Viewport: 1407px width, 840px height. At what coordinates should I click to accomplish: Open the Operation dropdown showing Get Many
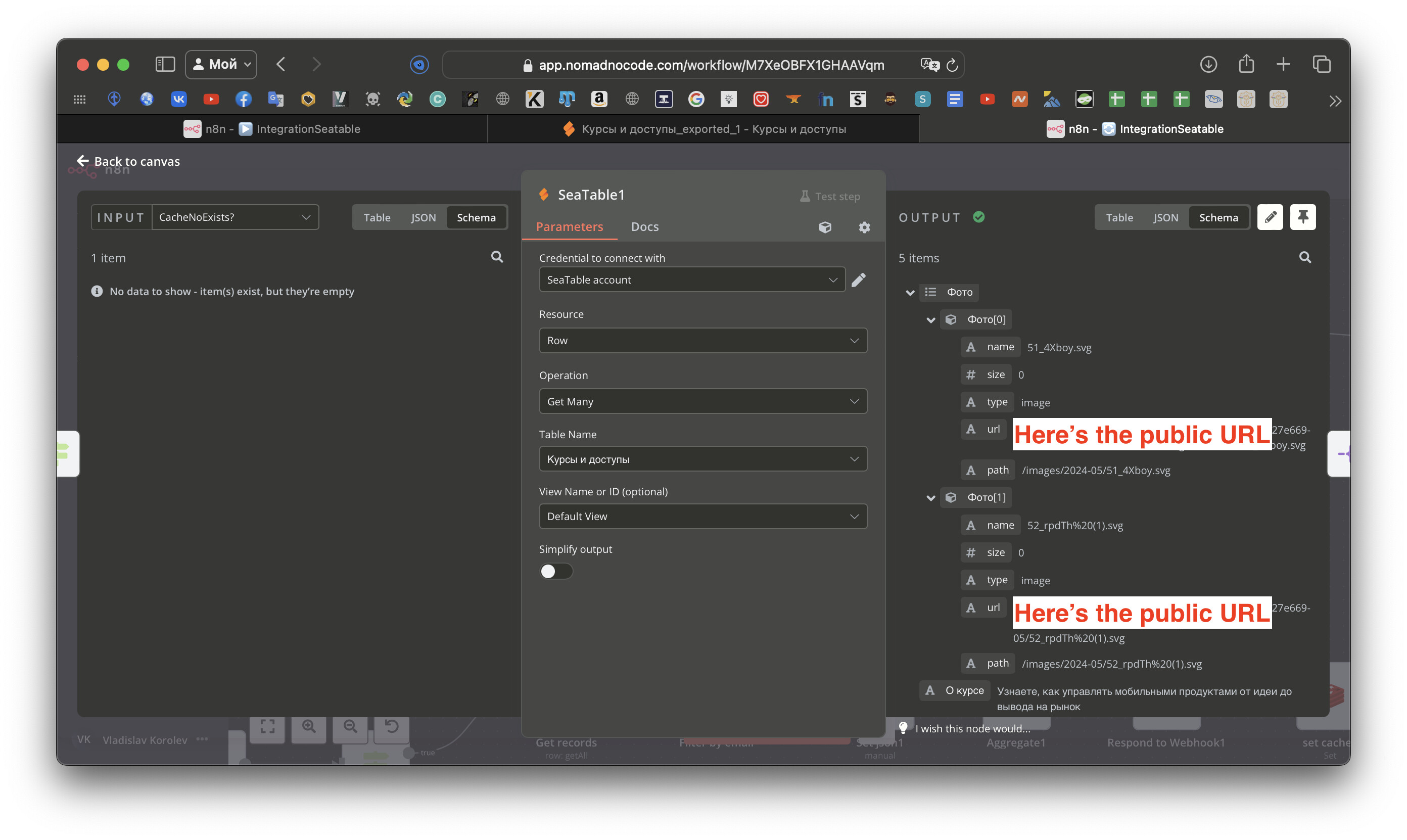(703, 401)
